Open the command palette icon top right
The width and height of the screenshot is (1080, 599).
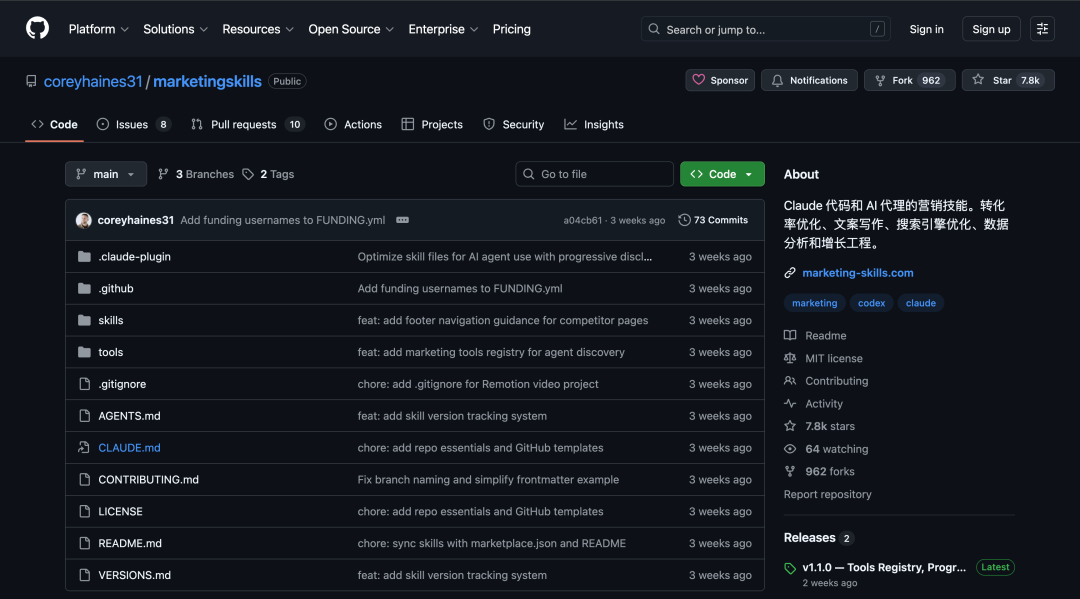point(1042,28)
